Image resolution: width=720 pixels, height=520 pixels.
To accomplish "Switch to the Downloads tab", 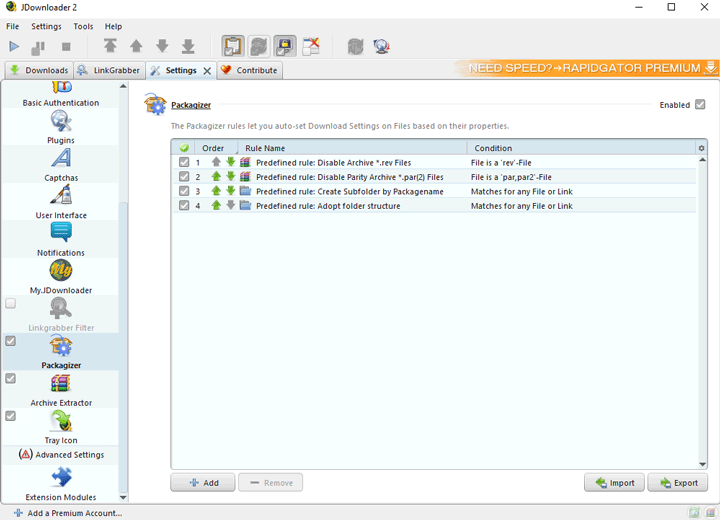I will (39, 70).
